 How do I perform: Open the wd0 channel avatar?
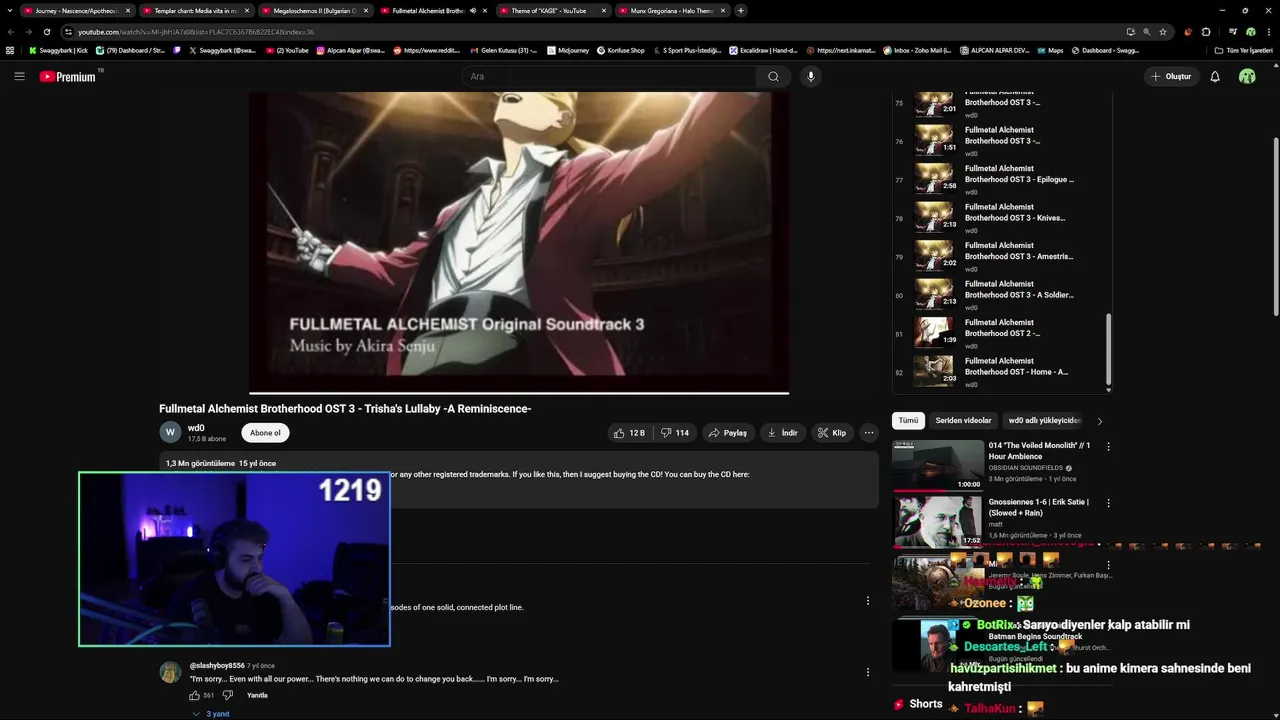[170, 432]
